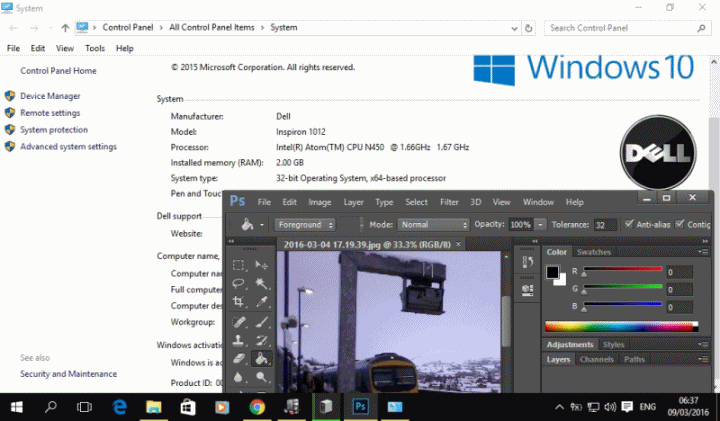
Task: Open Photoshop's Filter menu
Action: coord(449,202)
